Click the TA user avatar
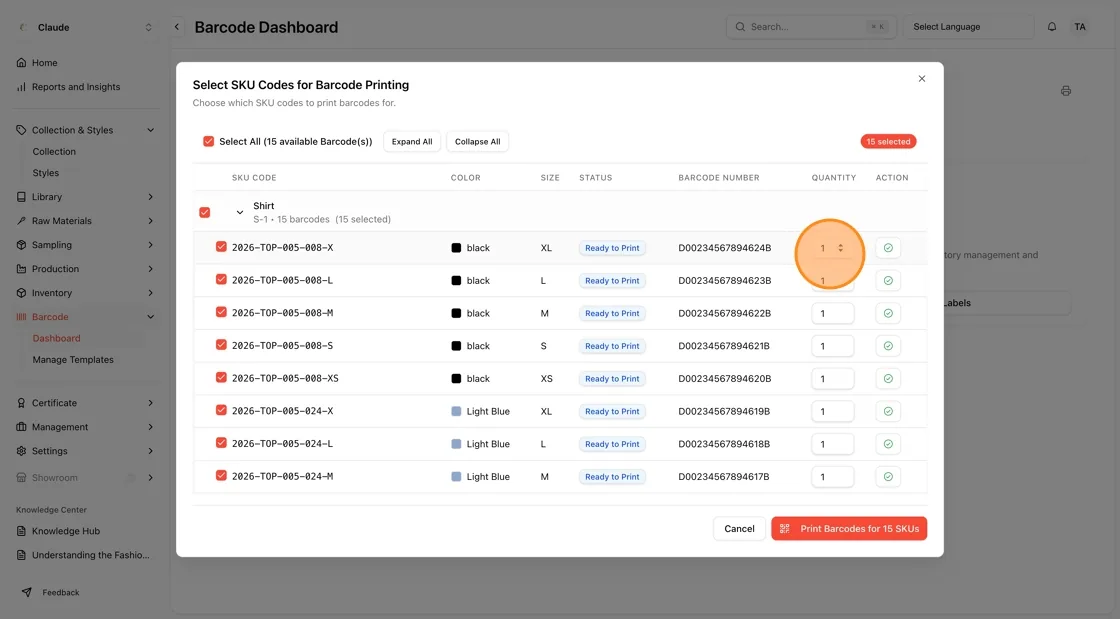 [x=1079, y=27]
